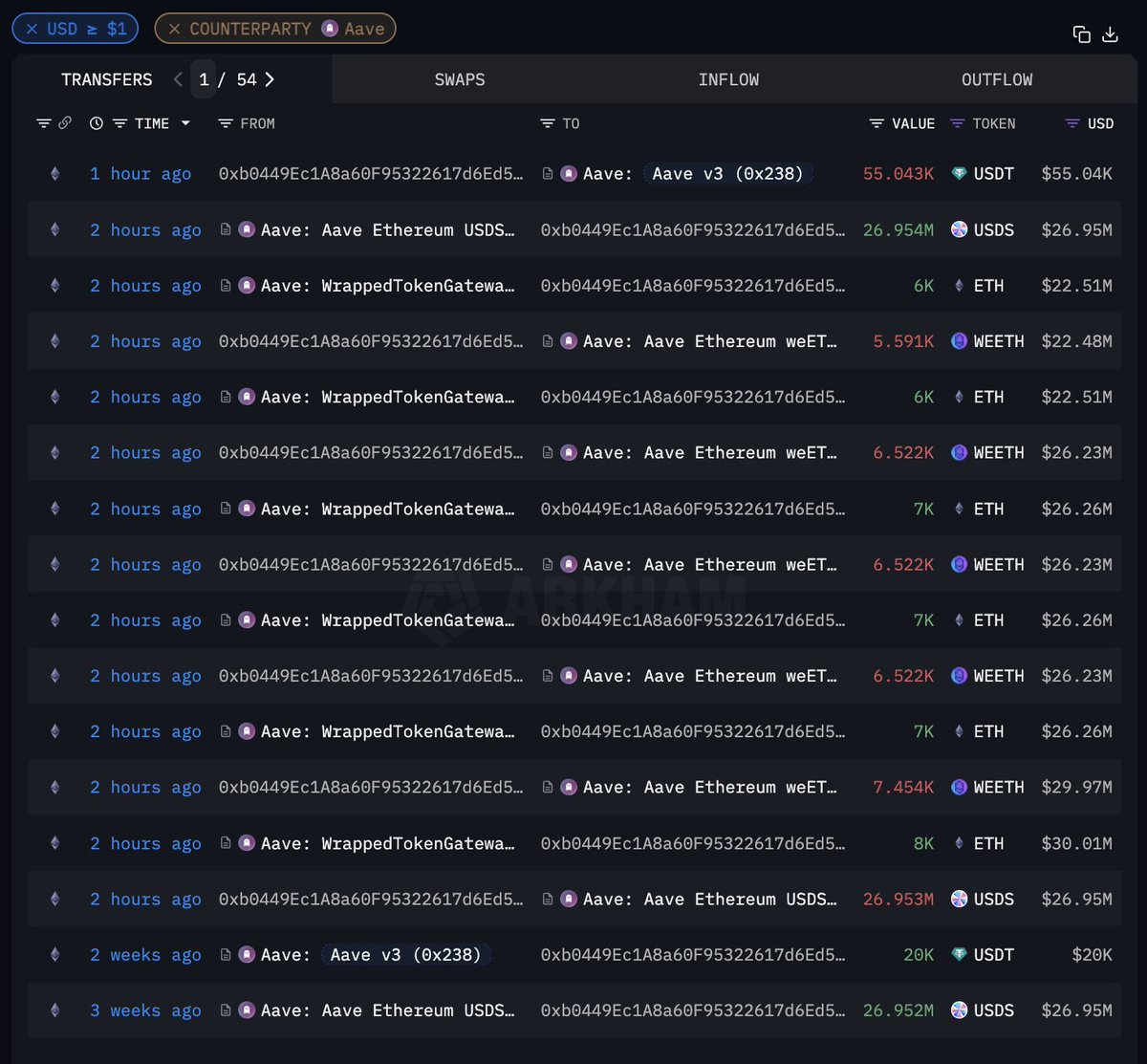
Task: Click the page number field showing 1
Action: 204,79
